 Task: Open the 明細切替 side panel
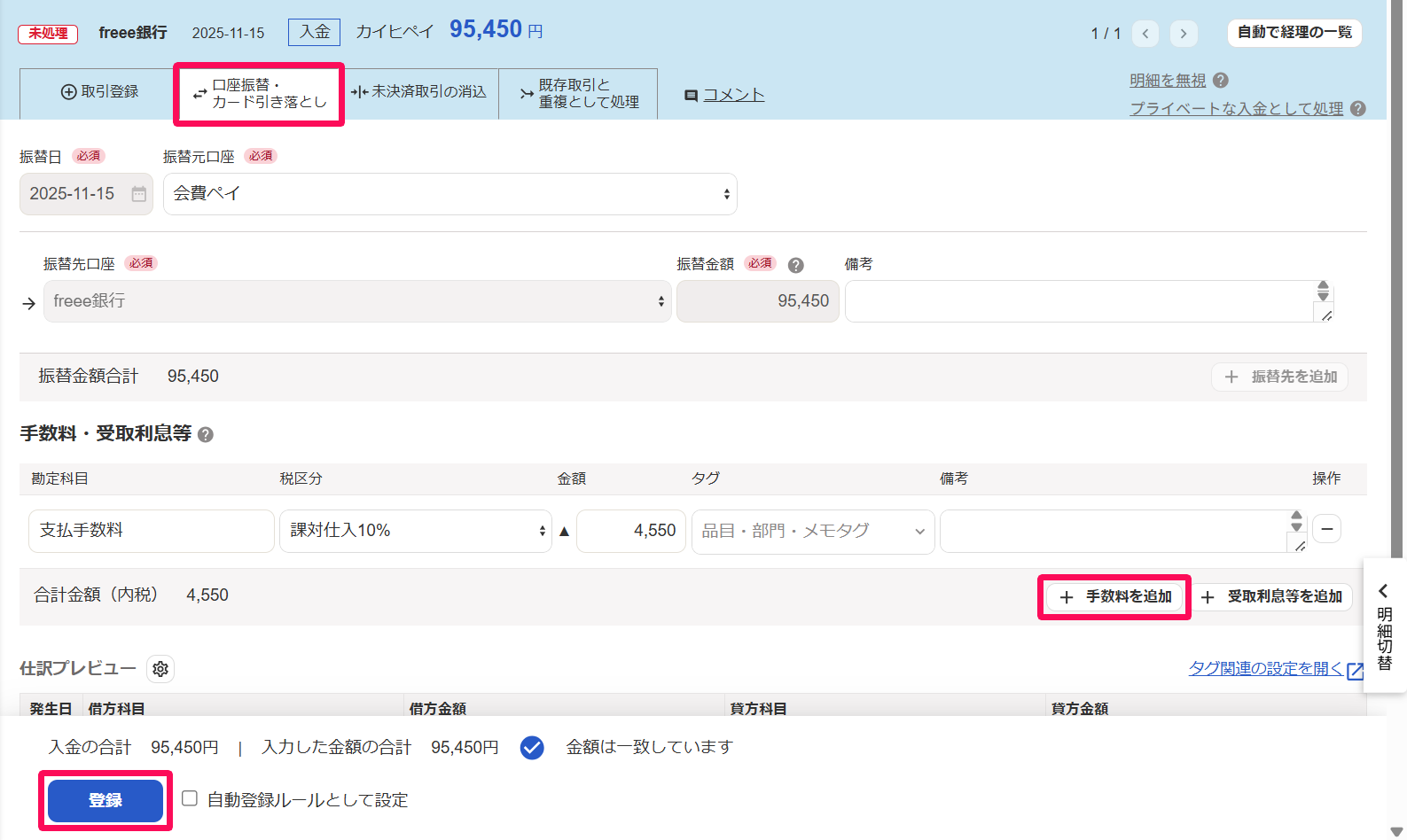(1384, 627)
